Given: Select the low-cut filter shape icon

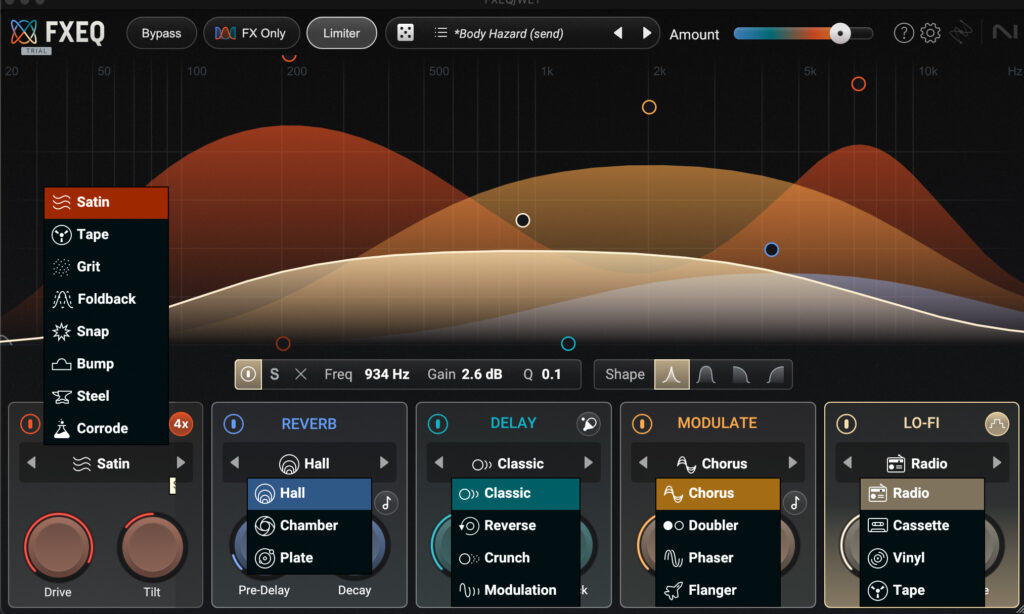Looking at the screenshot, I should [x=775, y=374].
